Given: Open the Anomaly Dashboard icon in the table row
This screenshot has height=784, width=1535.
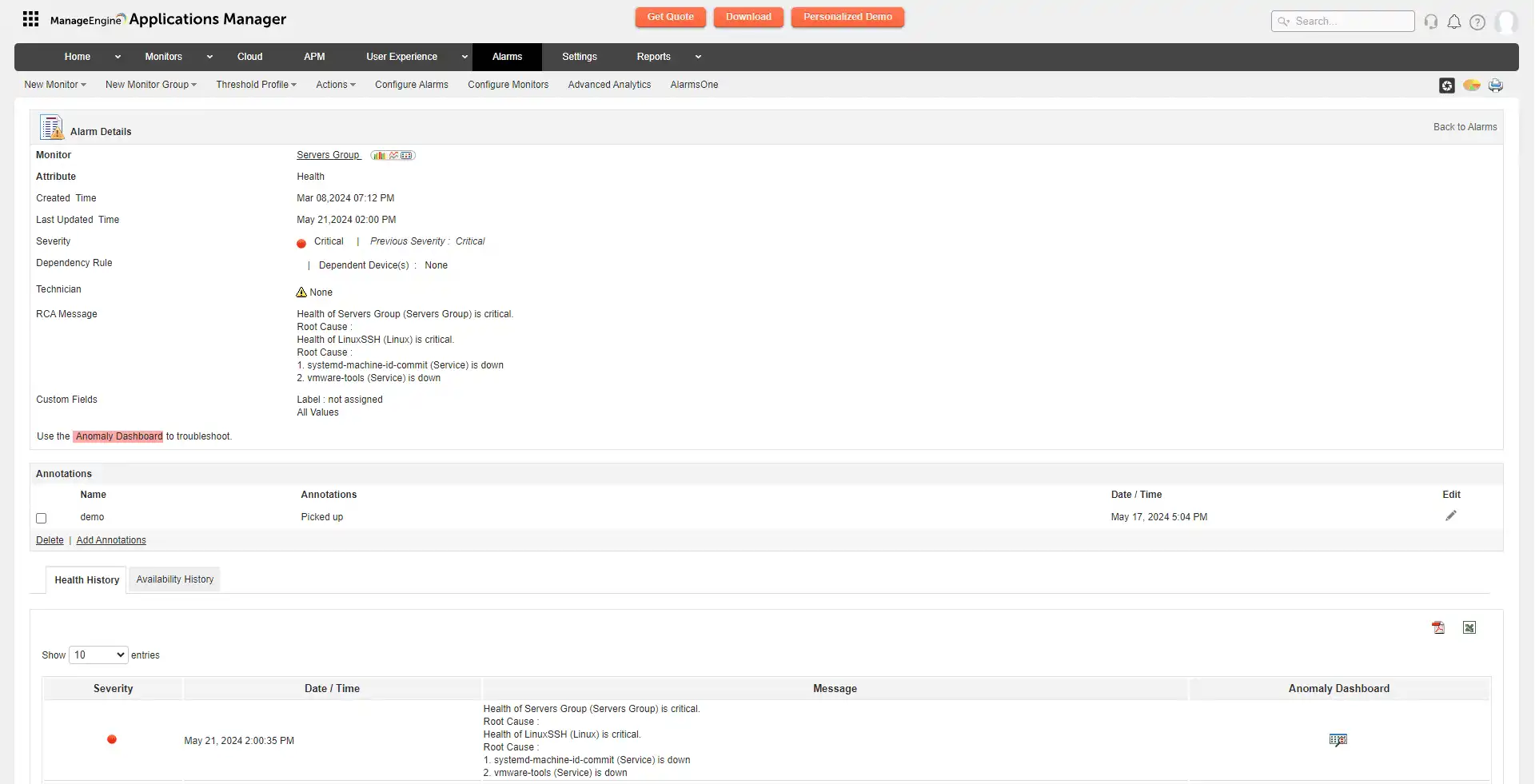Looking at the screenshot, I should (x=1339, y=739).
